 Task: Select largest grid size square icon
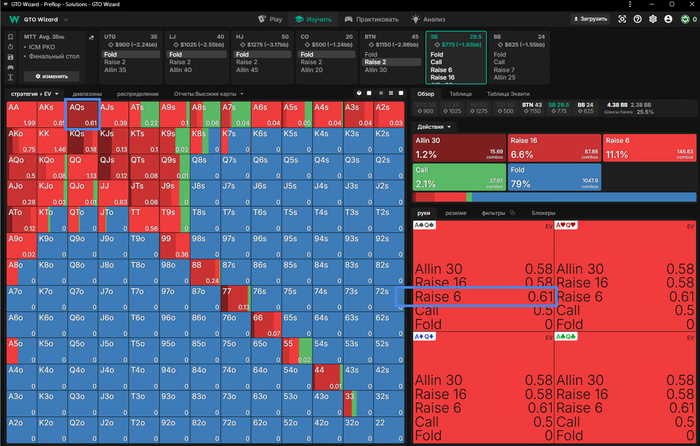[401, 93]
